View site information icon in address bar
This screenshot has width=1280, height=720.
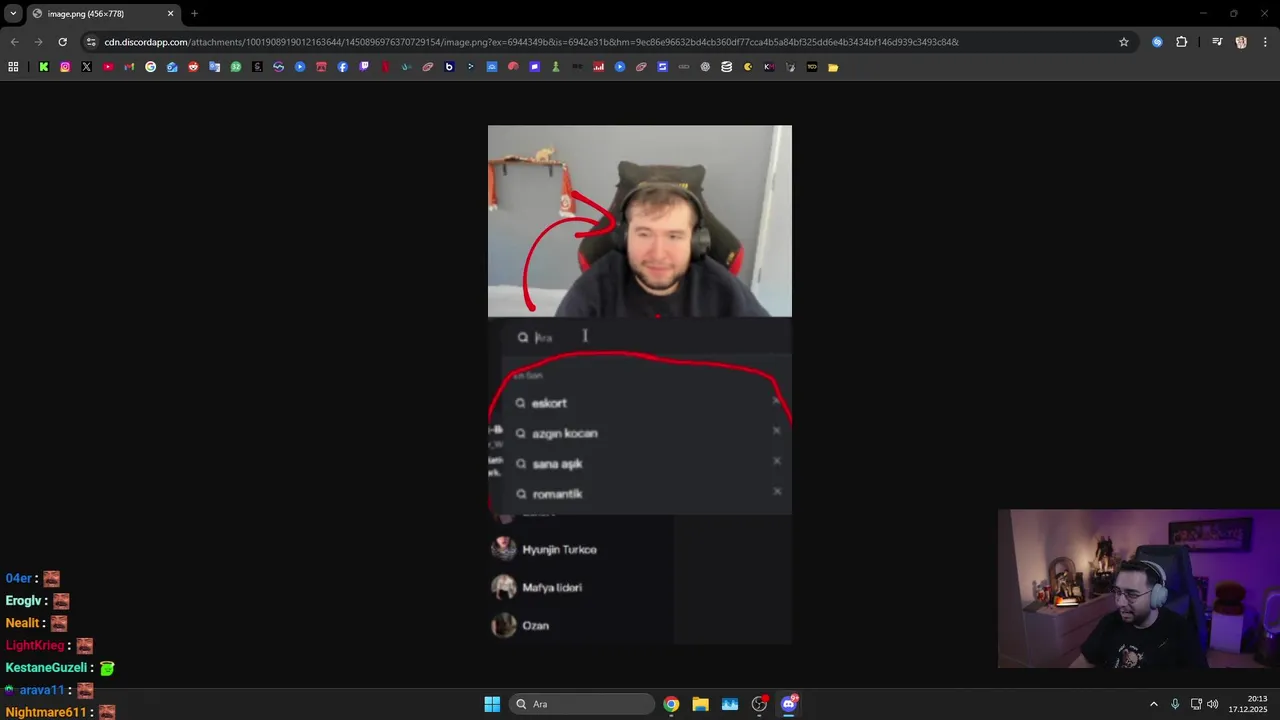click(92, 42)
